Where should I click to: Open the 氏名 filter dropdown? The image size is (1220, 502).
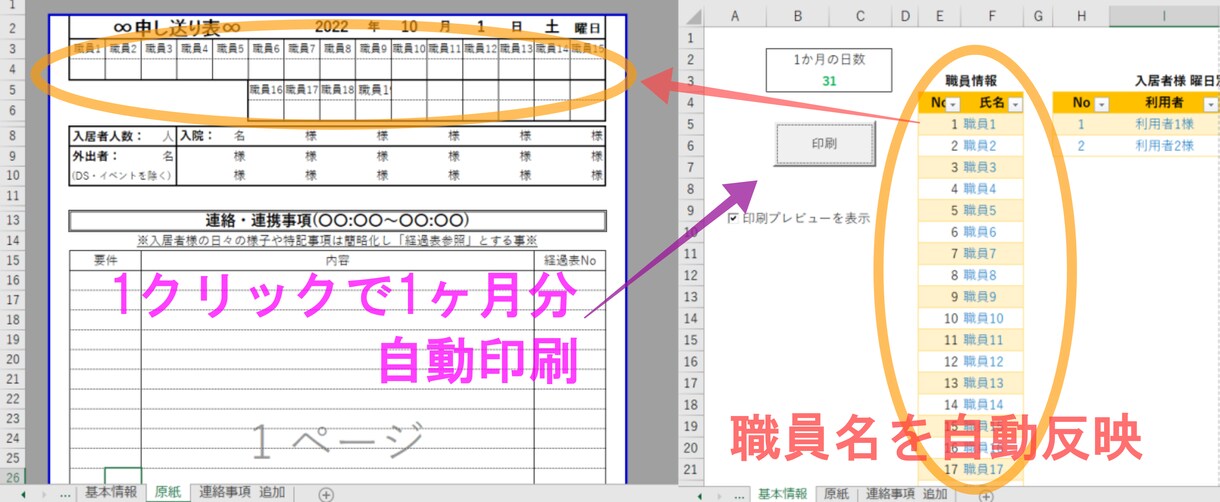pyautogui.click(x=1016, y=104)
